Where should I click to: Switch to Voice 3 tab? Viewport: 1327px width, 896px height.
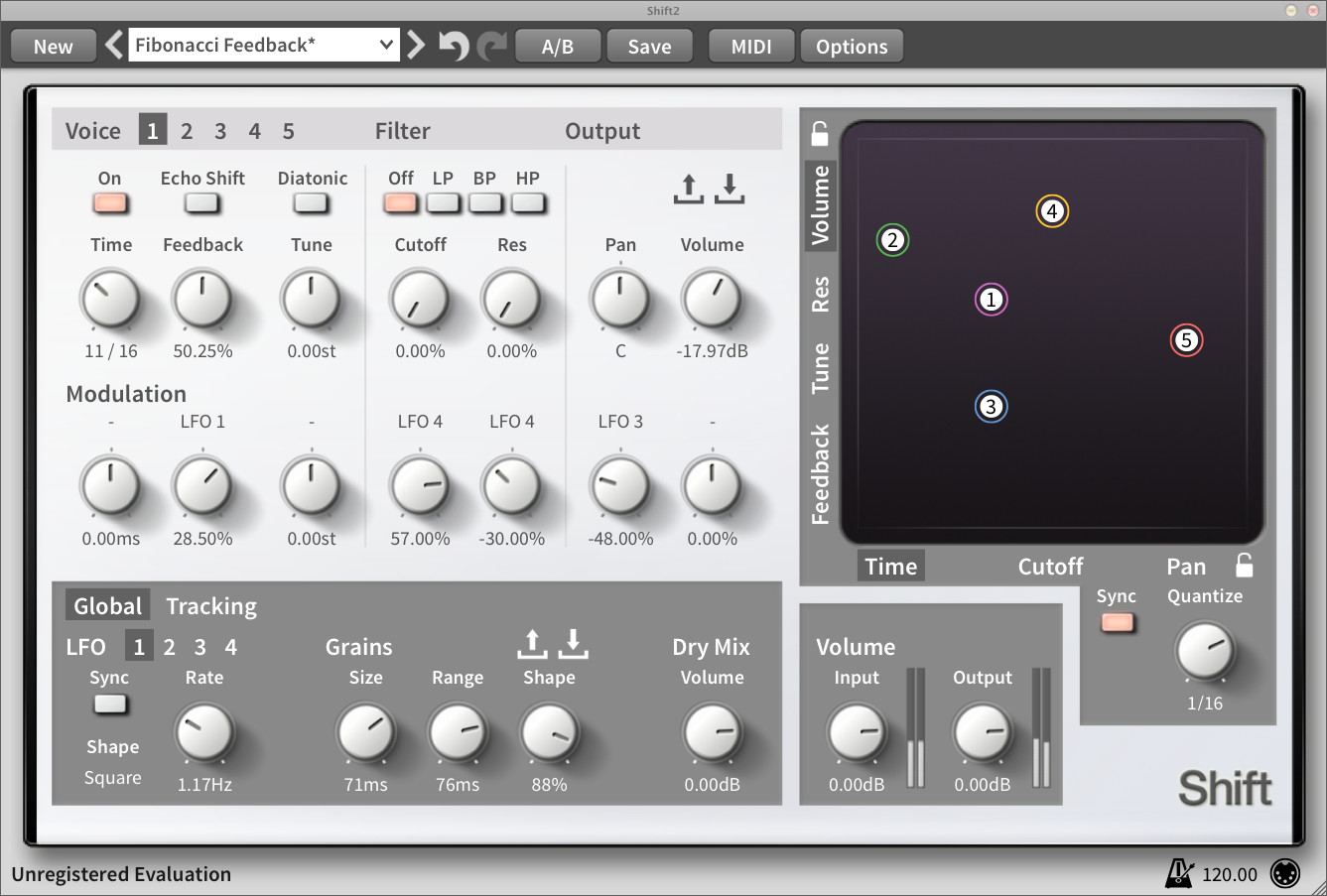[219, 129]
